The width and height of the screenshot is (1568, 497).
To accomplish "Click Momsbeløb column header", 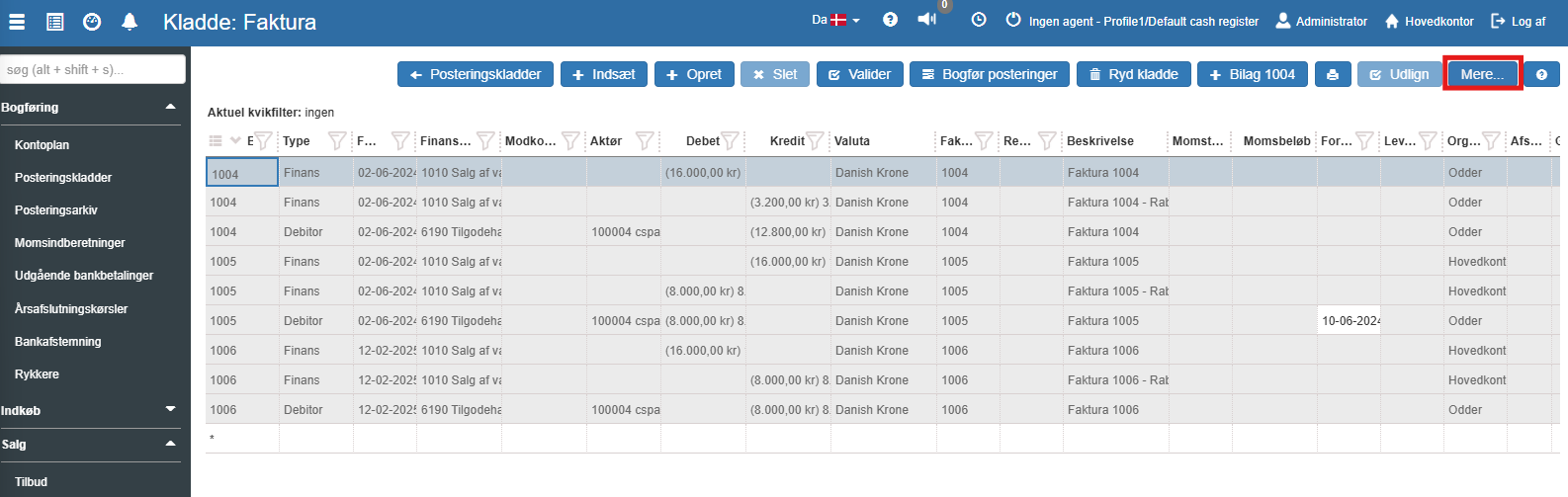I will coord(1276,141).
